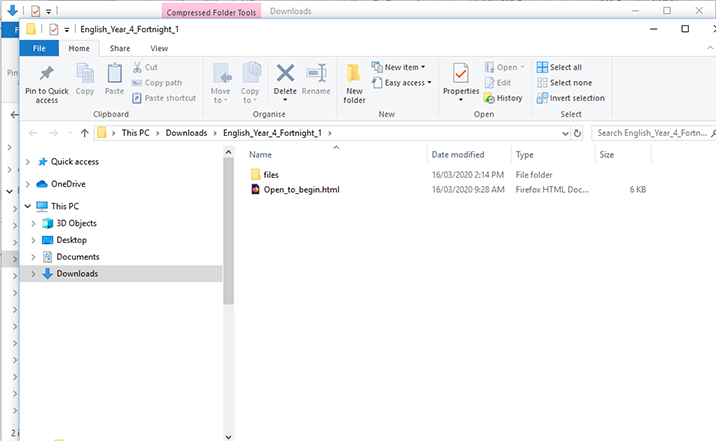Click Select none in ribbon
Image resolution: width=716 pixels, height=441 pixels.
(x=564, y=83)
